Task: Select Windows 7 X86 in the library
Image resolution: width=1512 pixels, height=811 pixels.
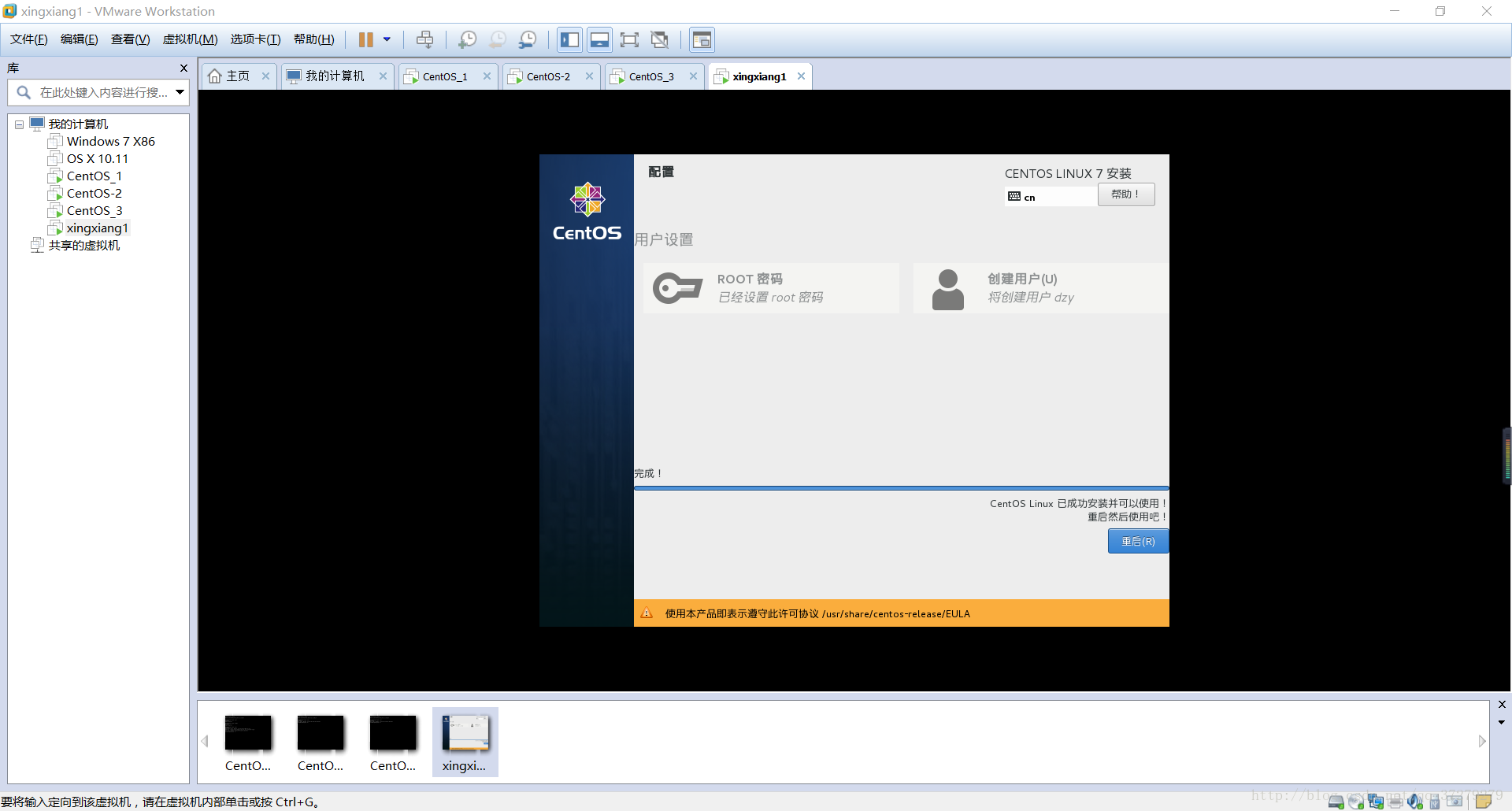Action: pyautogui.click(x=110, y=142)
